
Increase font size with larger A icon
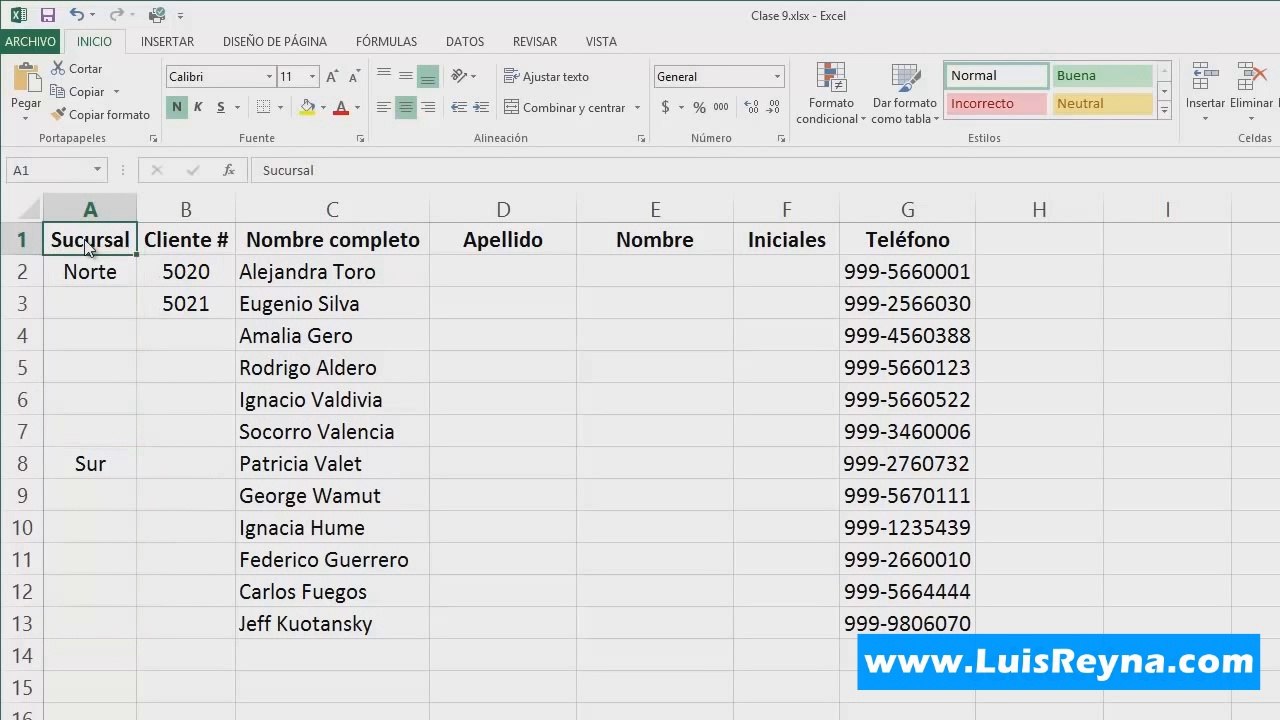pos(334,77)
